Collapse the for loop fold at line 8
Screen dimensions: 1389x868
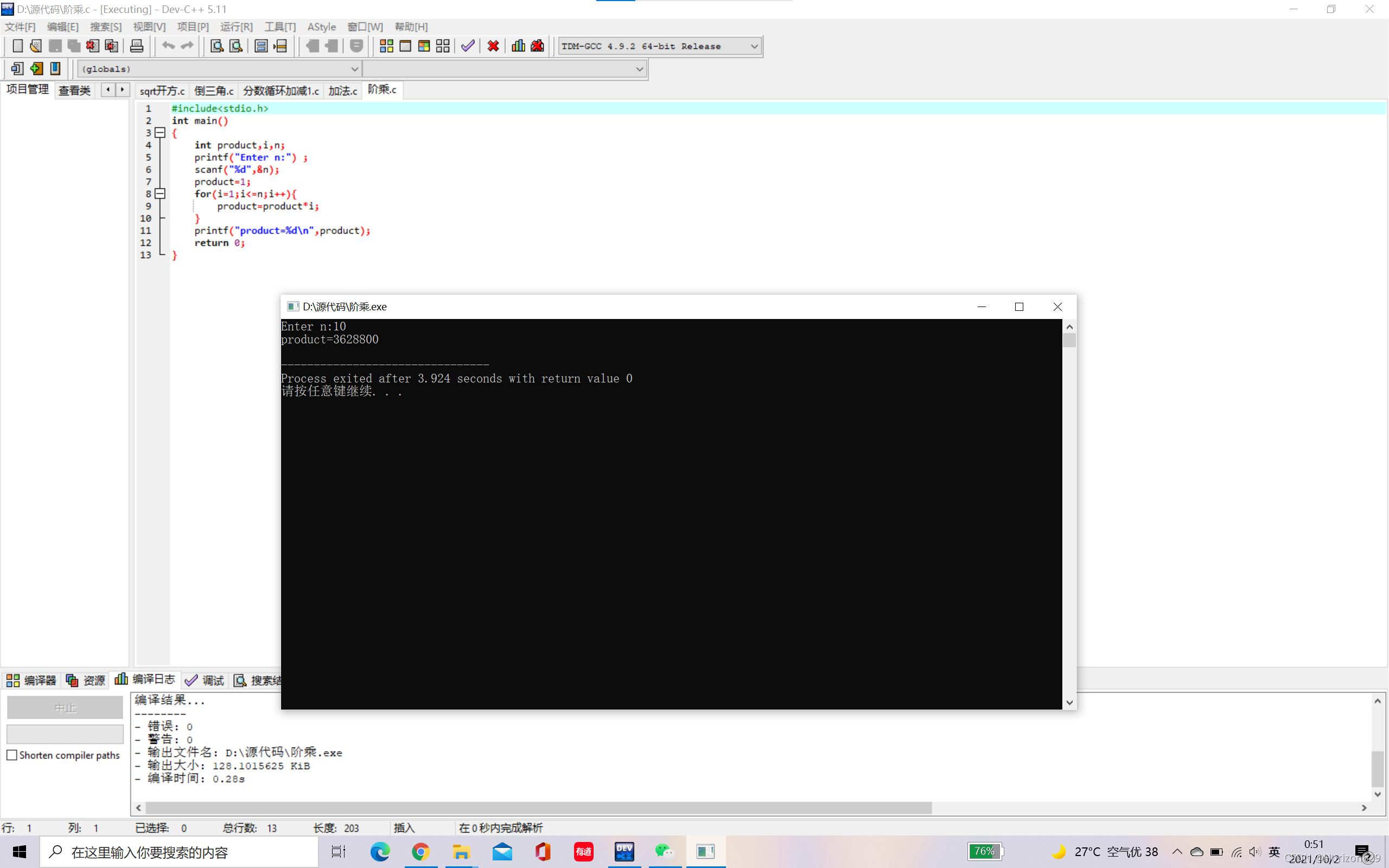click(x=161, y=194)
